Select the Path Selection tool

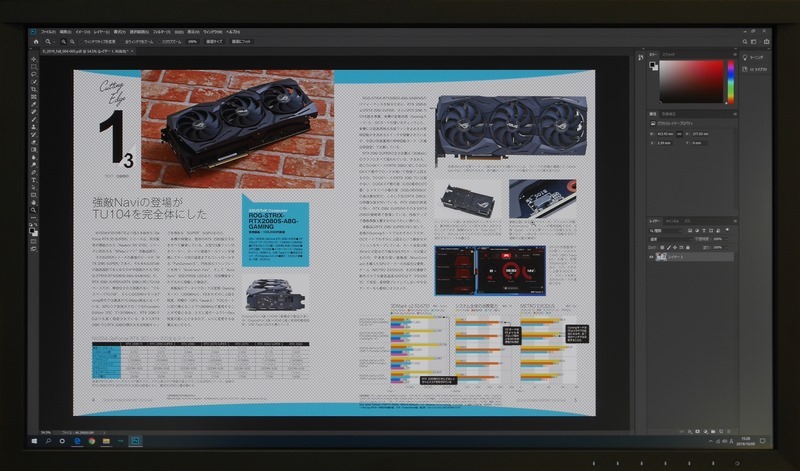click(34, 187)
